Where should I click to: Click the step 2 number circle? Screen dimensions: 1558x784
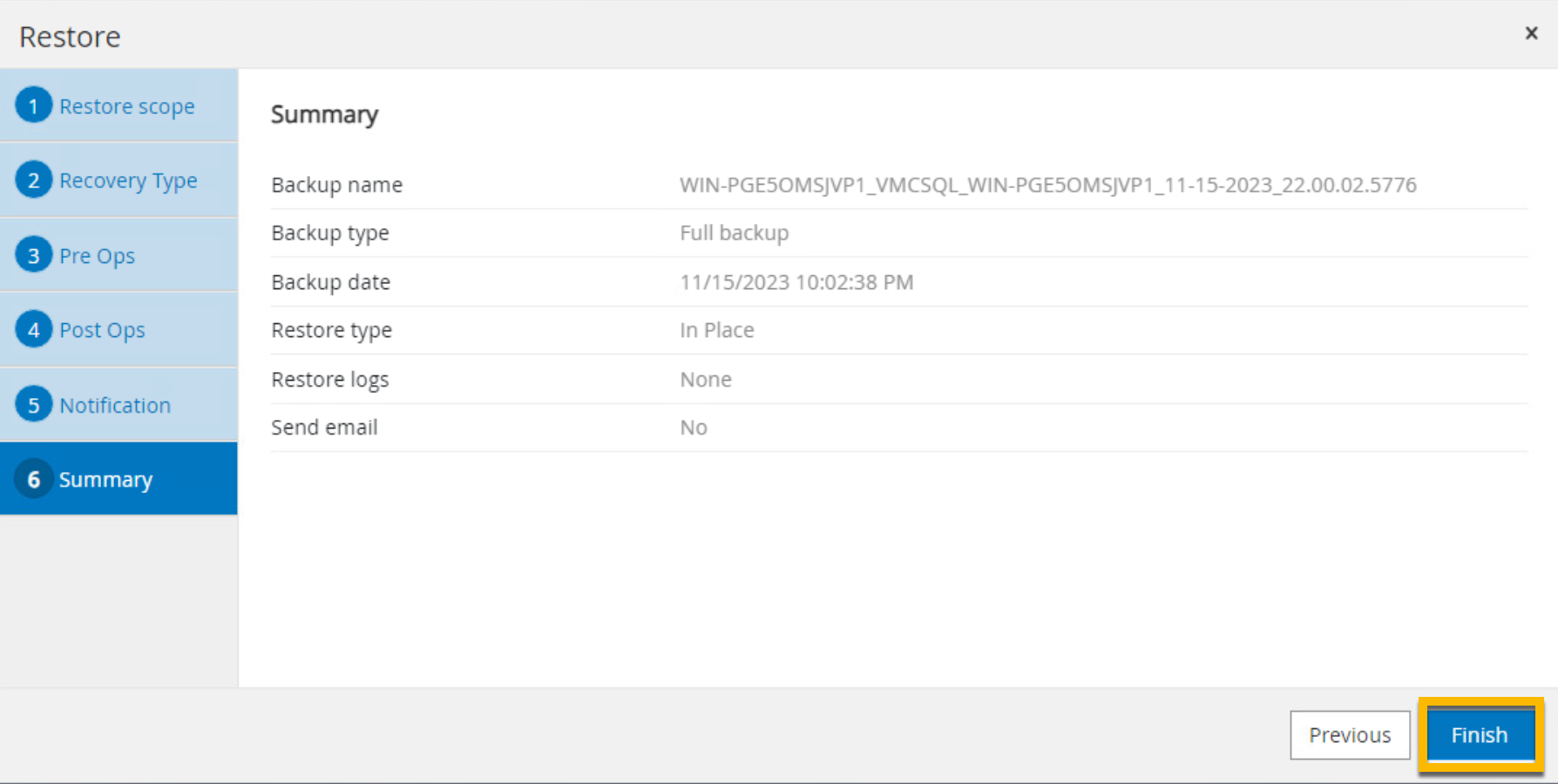(x=34, y=180)
